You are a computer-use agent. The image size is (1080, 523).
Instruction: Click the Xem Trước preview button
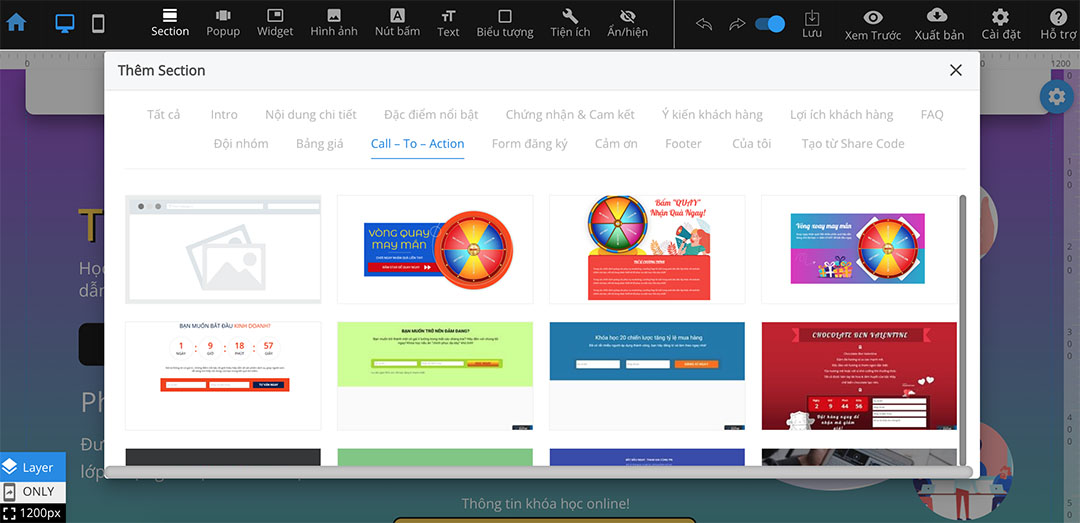pos(872,23)
